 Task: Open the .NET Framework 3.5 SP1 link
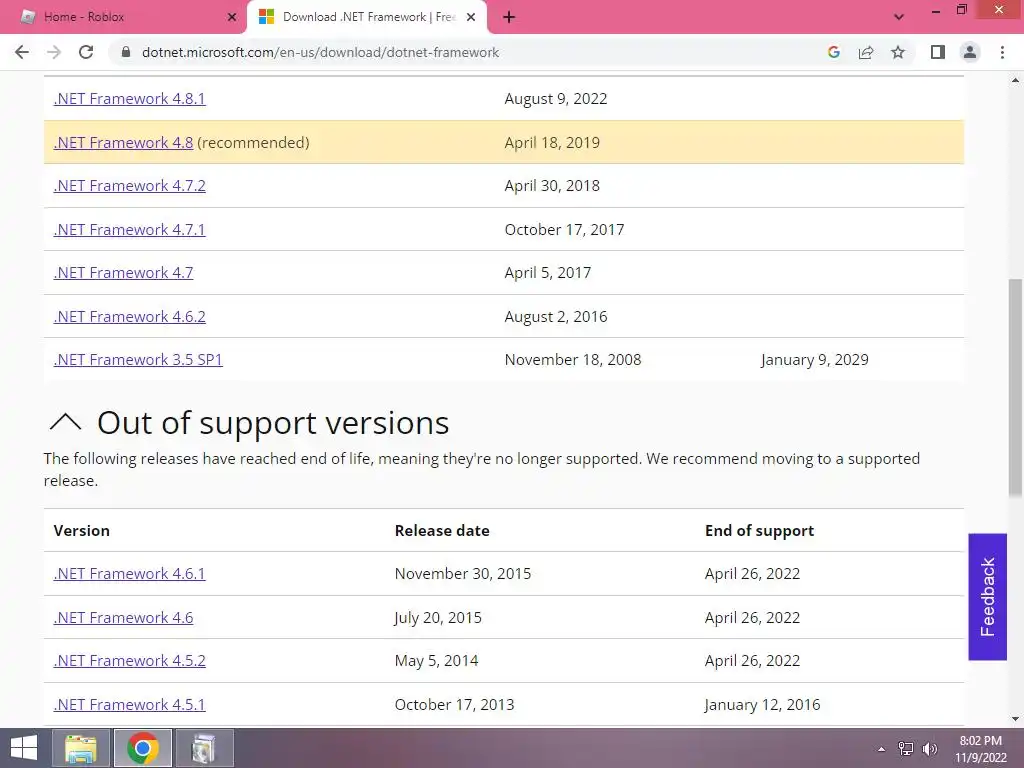pyautogui.click(x=138, y=359)
